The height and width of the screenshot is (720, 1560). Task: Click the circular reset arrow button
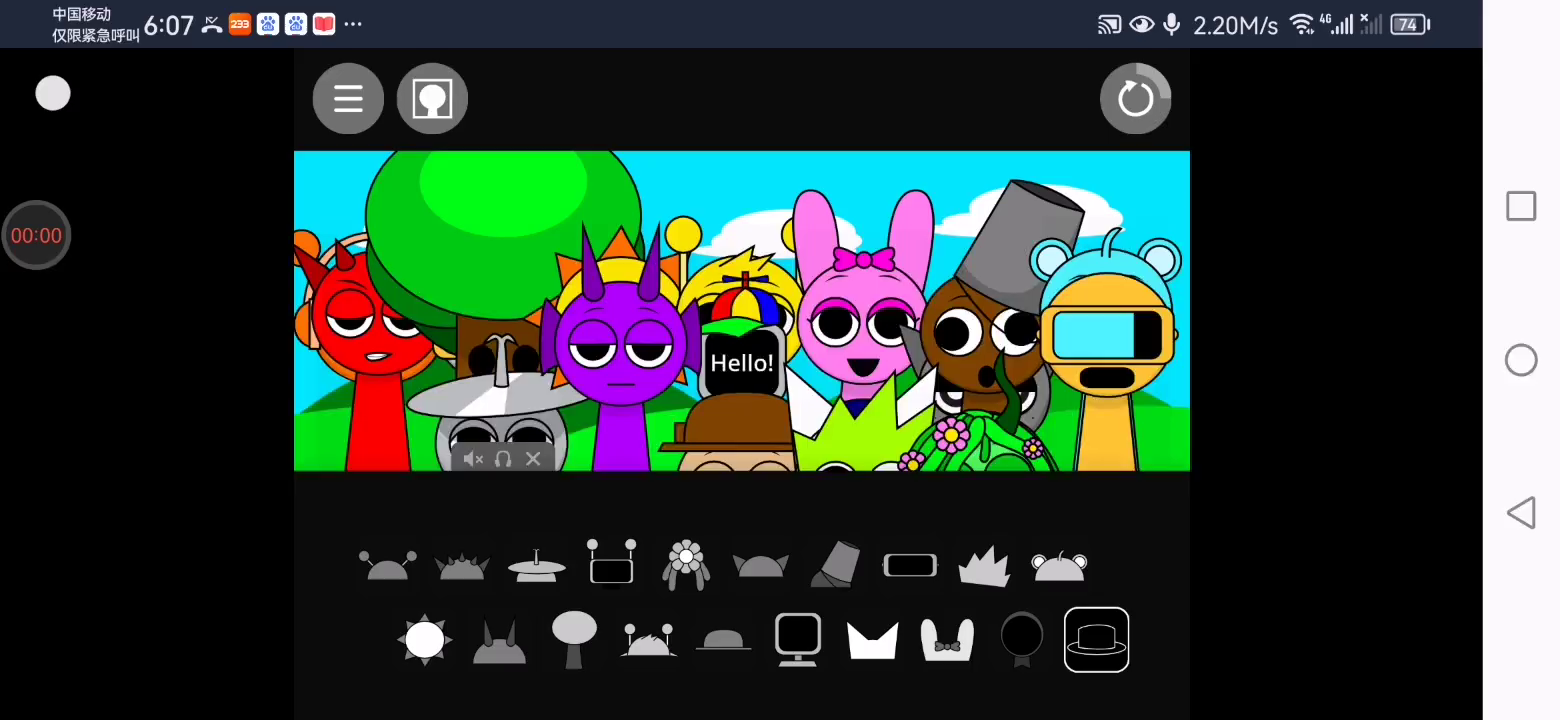1135,99
